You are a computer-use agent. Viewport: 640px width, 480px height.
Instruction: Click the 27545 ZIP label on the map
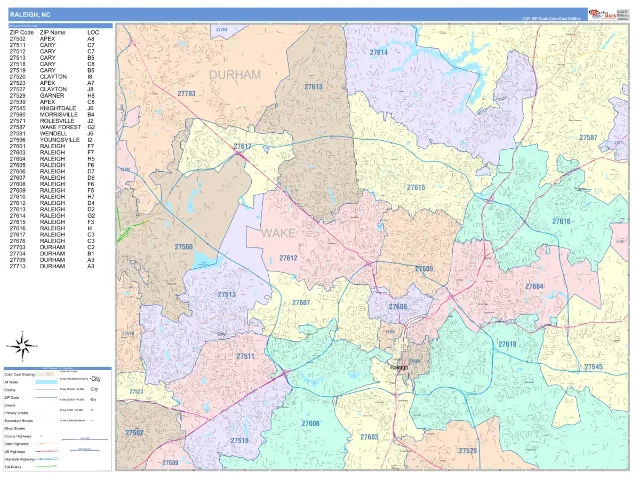[593, 367]
